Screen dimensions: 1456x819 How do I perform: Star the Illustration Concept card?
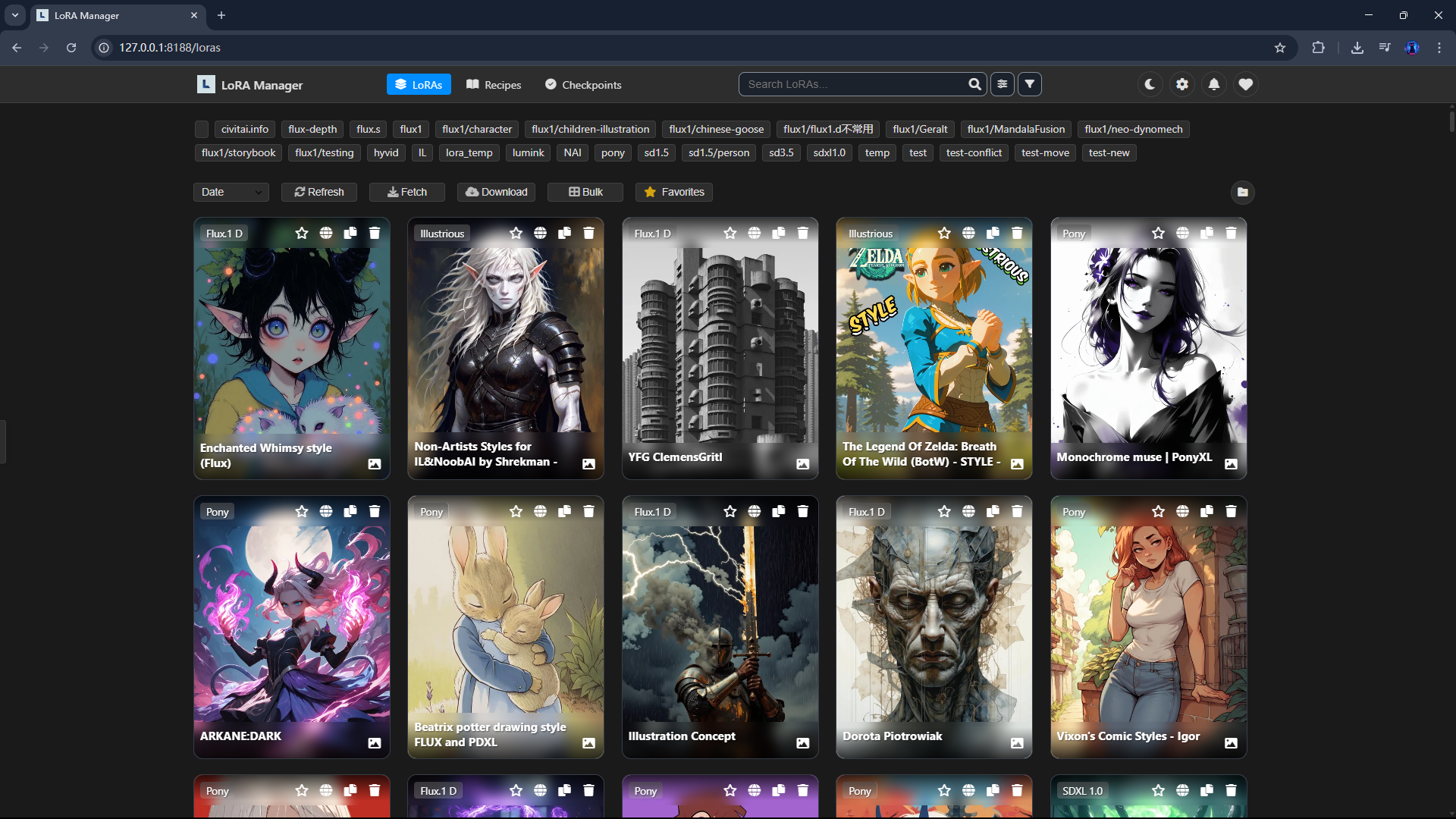730,511
